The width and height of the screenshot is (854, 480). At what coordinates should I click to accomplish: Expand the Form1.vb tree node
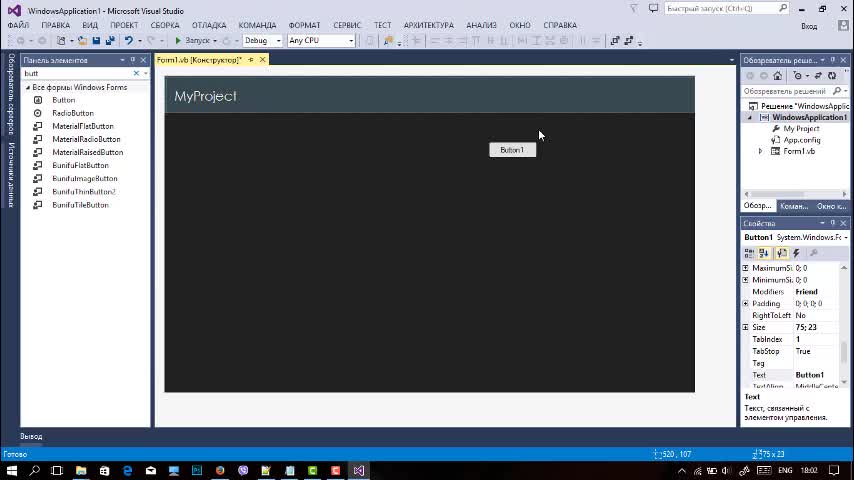tap(761, 151)
